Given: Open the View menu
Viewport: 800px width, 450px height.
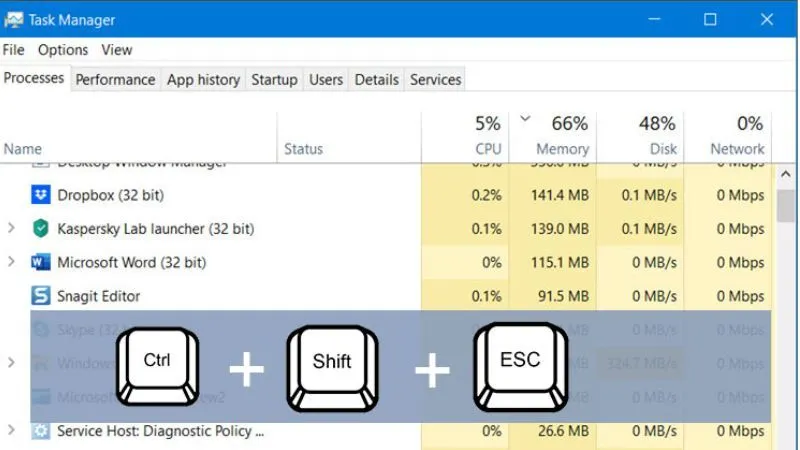Looking at the screenshot, I should 116,50.
